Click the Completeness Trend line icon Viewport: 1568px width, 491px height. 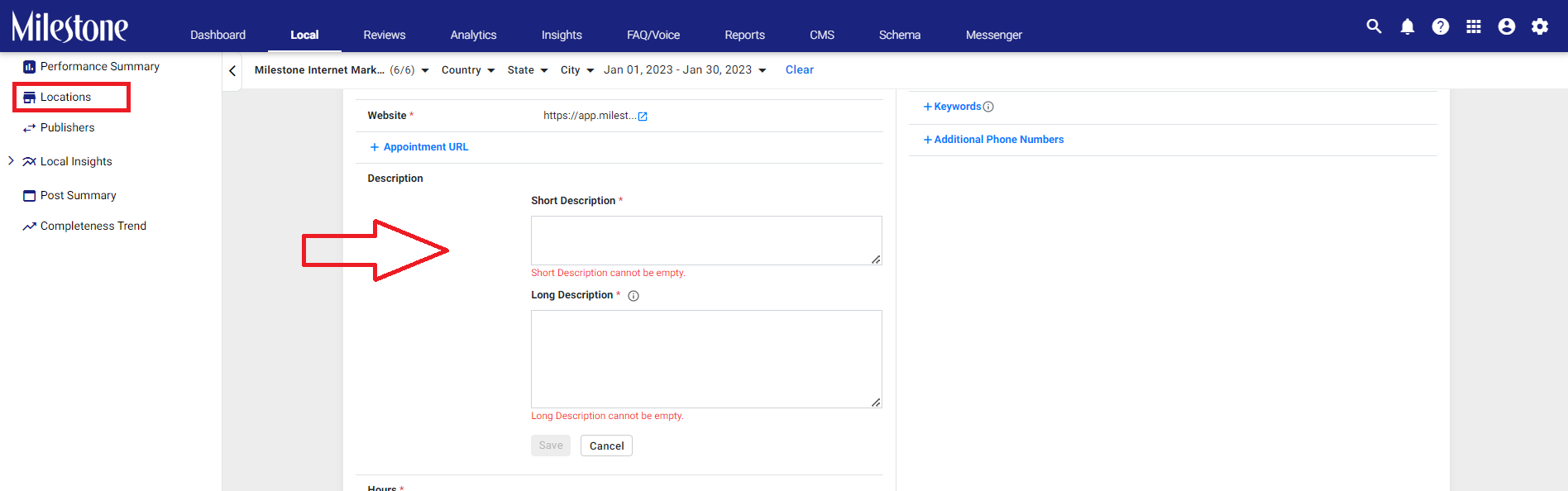tap(29, 226)
